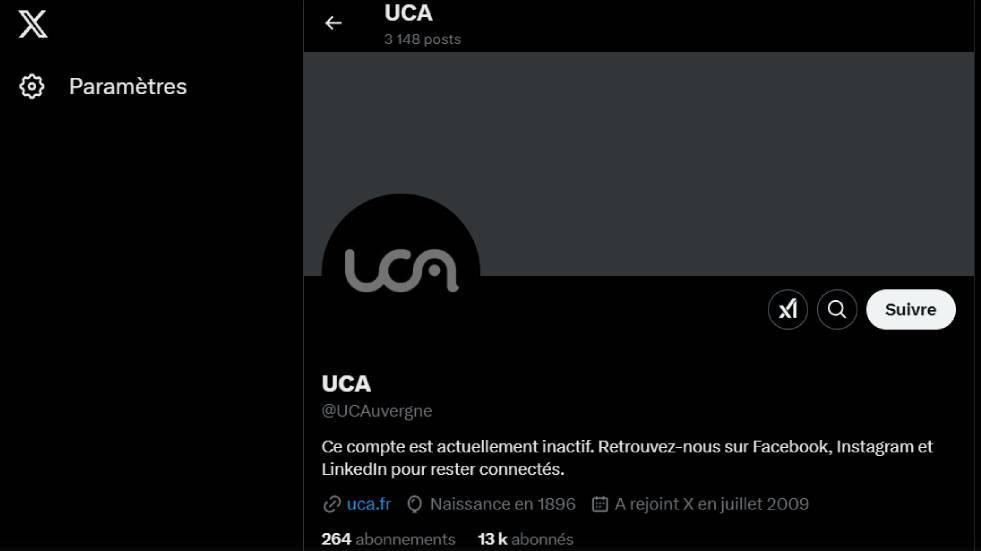Open the uca.fr website link

(x=369, y=504)
